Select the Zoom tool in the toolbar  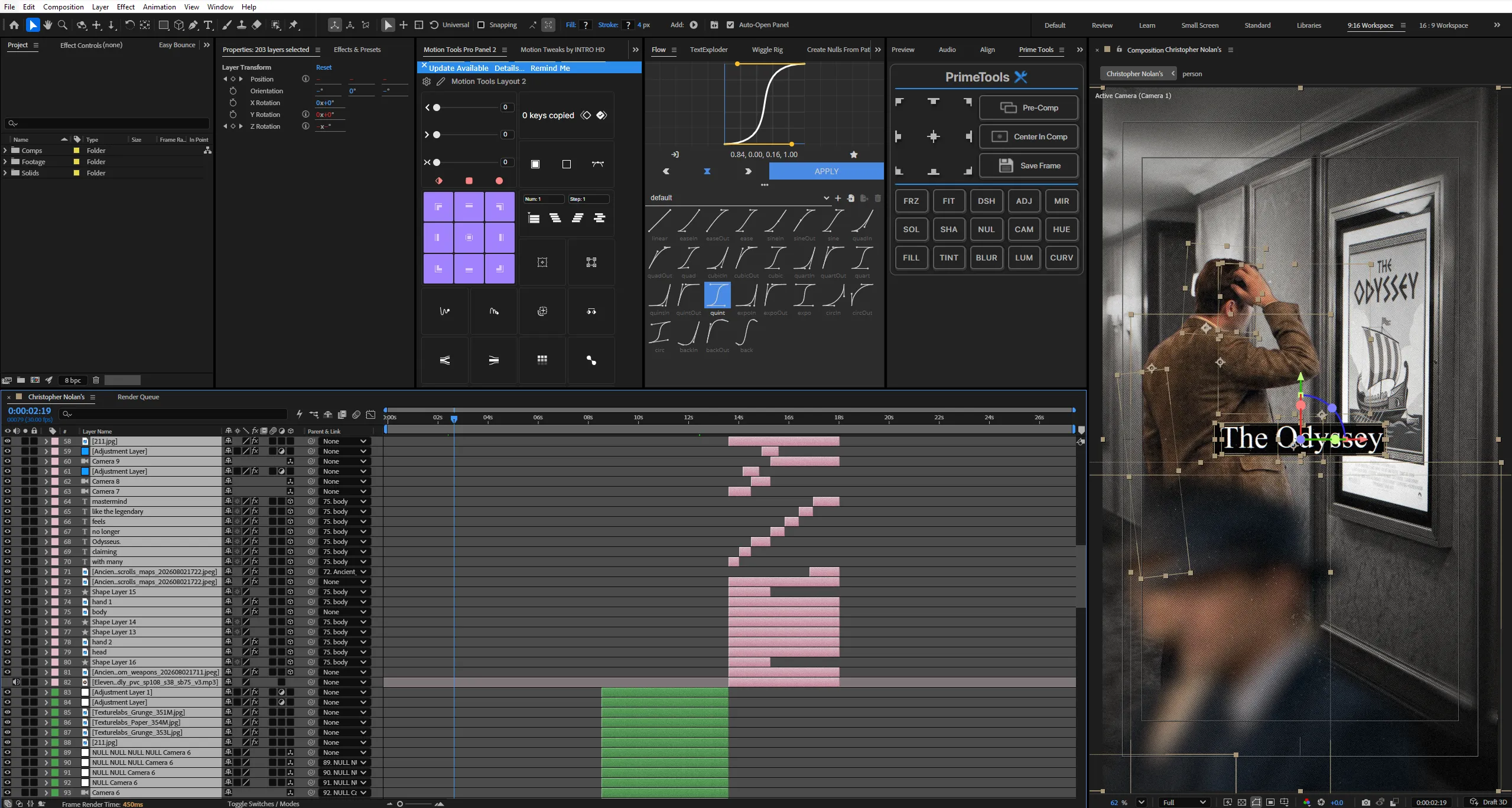click(63, 25)
